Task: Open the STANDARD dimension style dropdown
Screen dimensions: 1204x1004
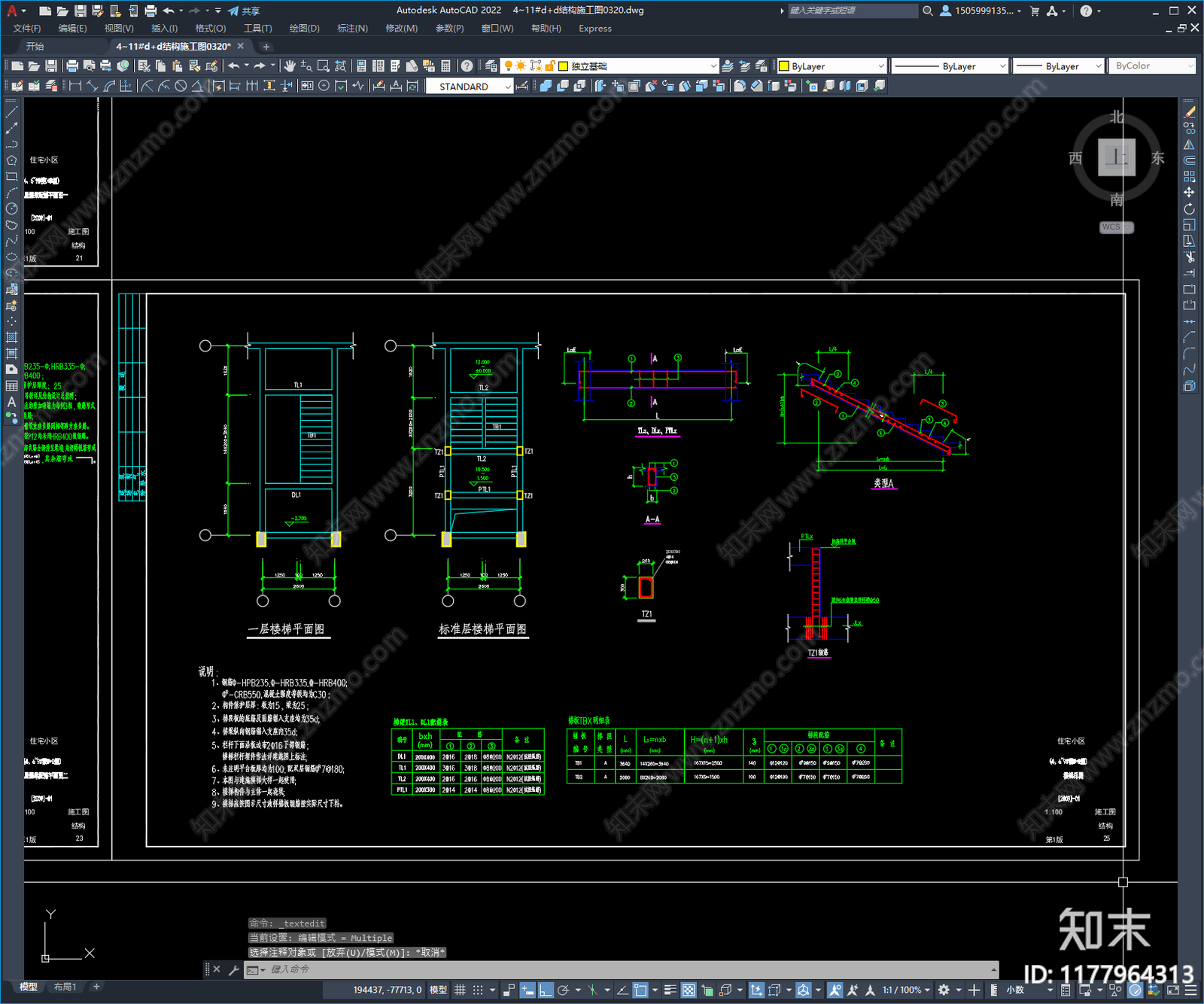Action: tap(470, 87)
